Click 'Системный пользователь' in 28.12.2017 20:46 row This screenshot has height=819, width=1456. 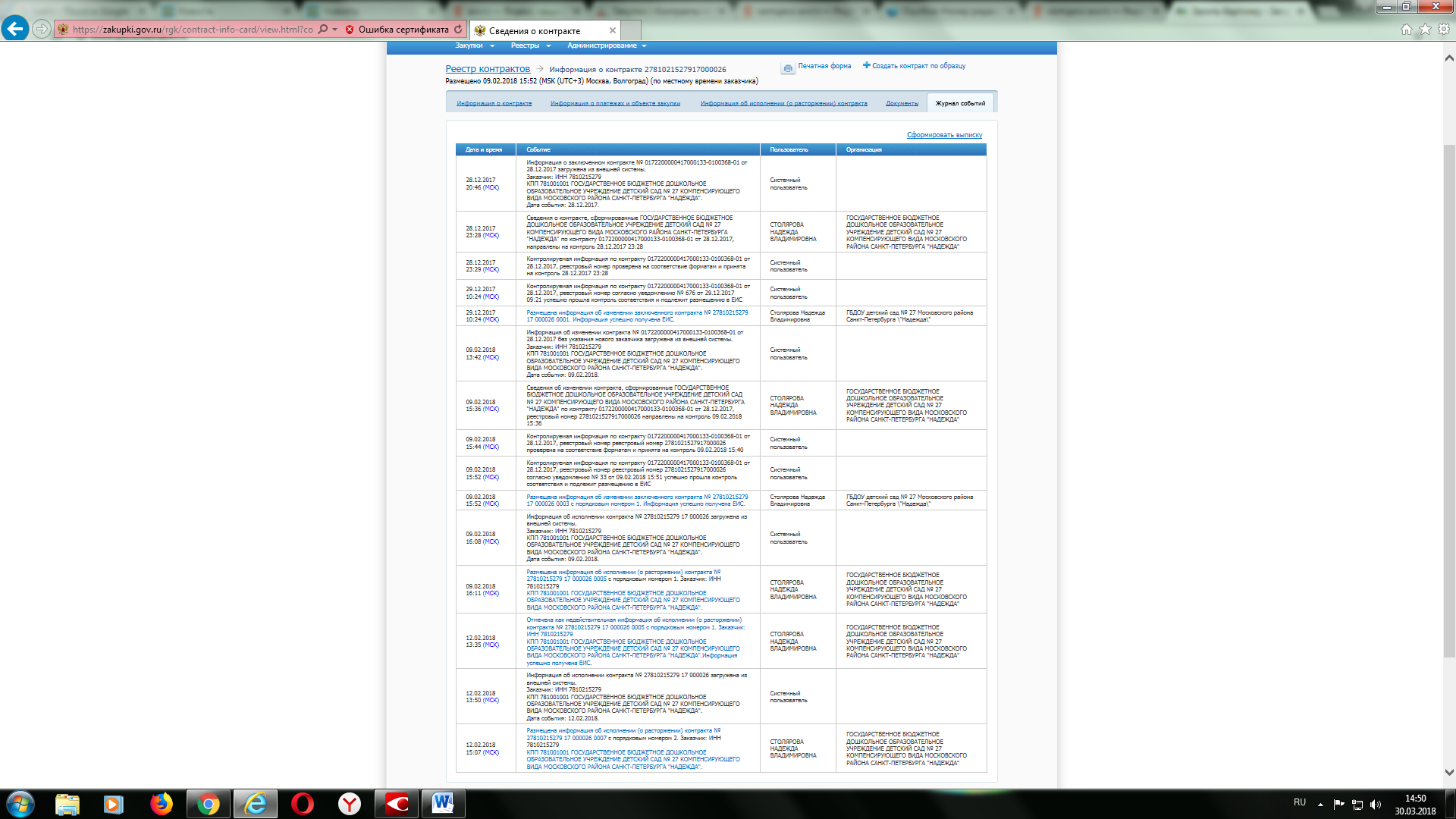789,184
